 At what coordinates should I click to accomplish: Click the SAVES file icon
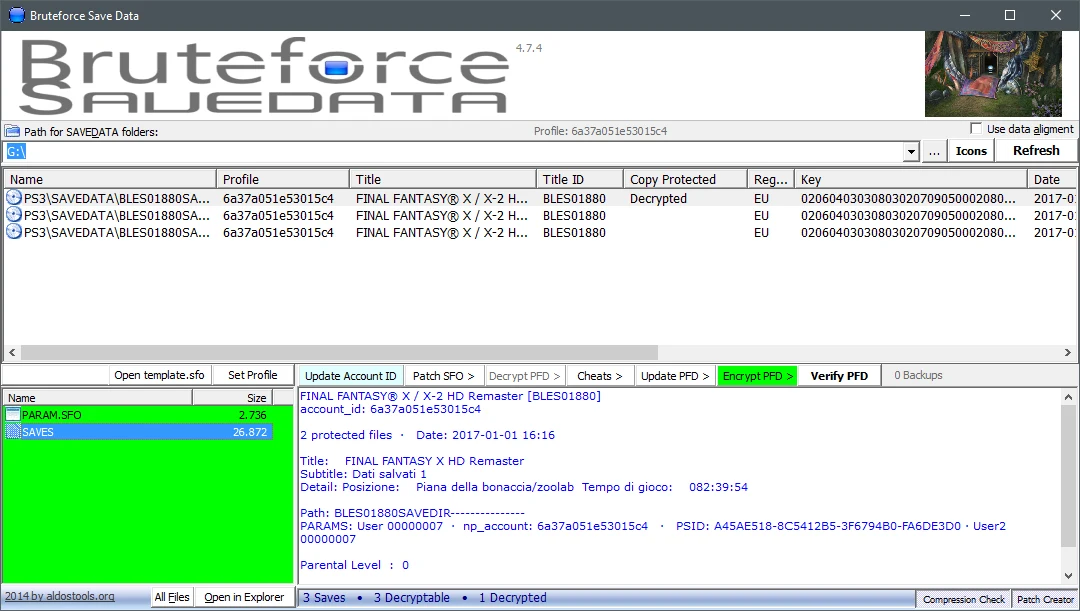click(12, 432)
